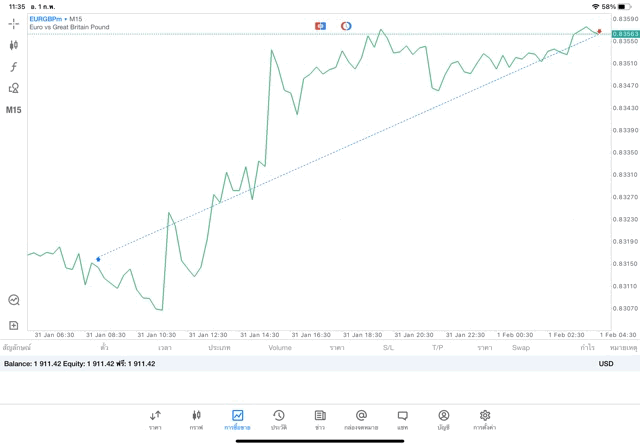Select the trendline's red end point
The image size is (640, 447).
pos(599,32)
